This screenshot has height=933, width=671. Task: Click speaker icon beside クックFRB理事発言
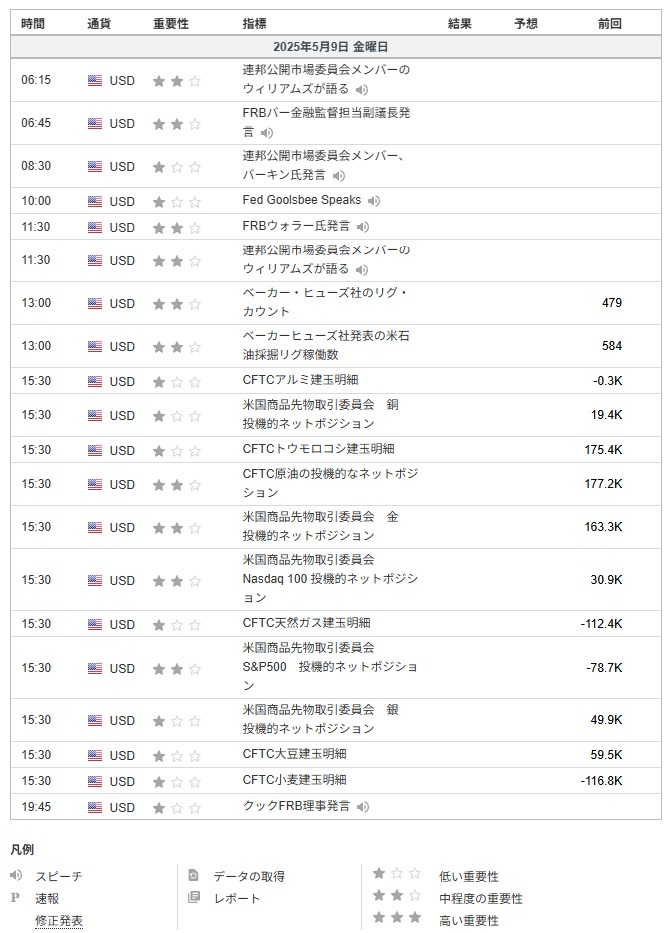point(363,807)
